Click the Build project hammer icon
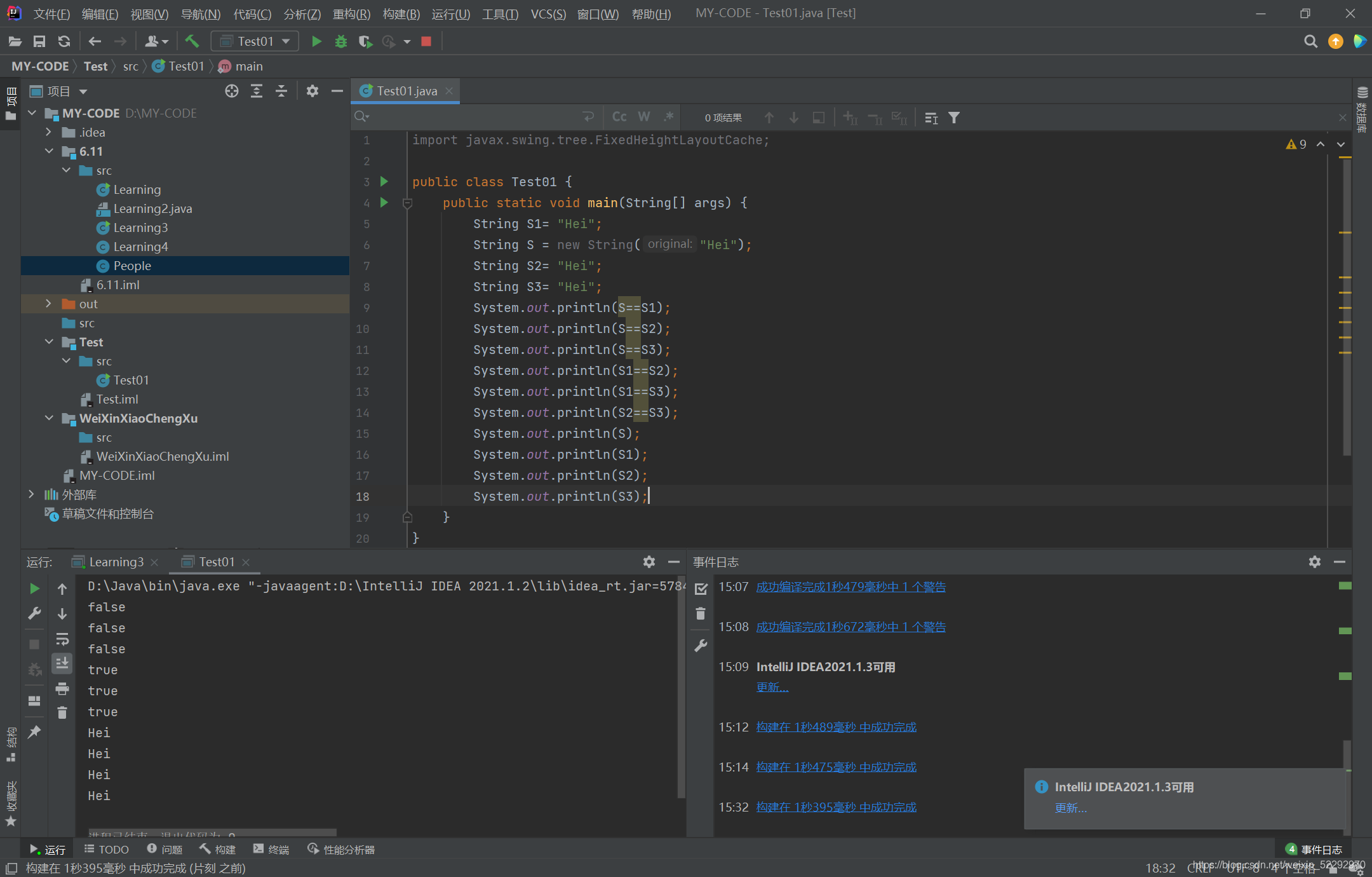This screenshot has height=877, width=1372. [192, 41]
